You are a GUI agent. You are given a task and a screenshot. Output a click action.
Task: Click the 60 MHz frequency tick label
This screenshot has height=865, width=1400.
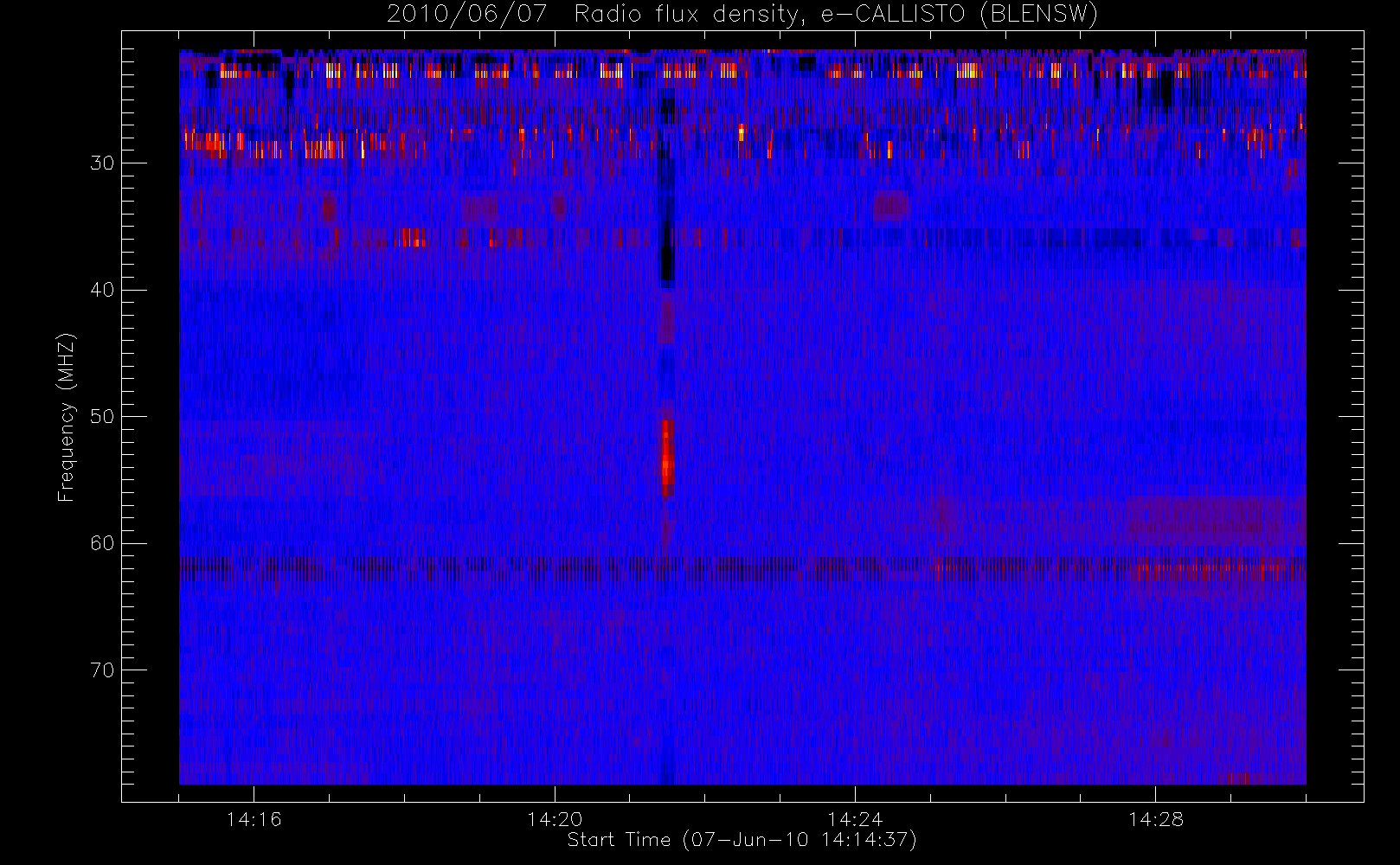tap(102, 543)
